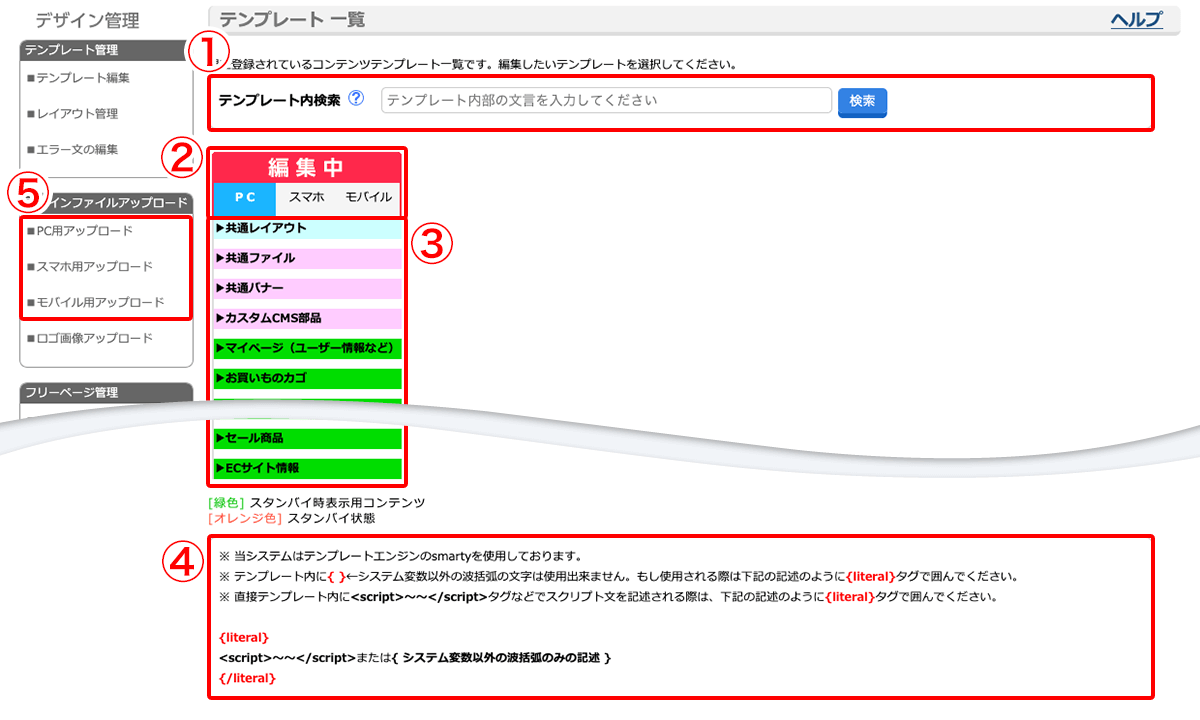Click the blue 検索 button
The height and width of the screenshot is (720, 1200).
tap(862, 101)
